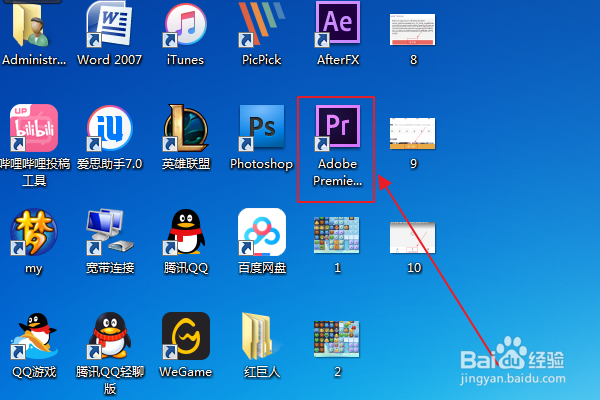Open the my game shortcut icon
600x400 pixels.
pyautogui.click(x=34, y=232)
